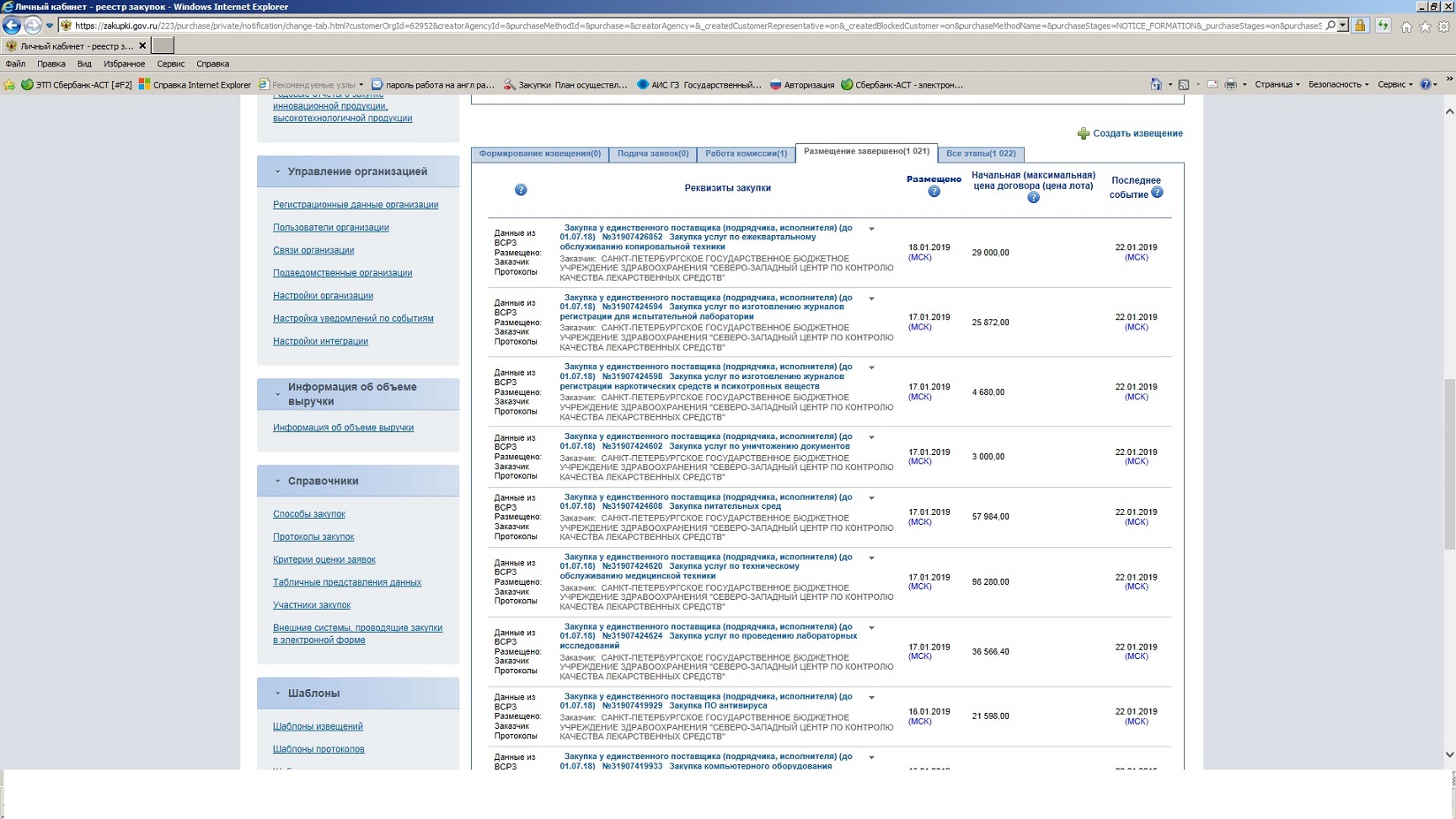Click the page vertical scrollbar thumb
Screen dimensions: 1456x819
[x=1449, y=463]
